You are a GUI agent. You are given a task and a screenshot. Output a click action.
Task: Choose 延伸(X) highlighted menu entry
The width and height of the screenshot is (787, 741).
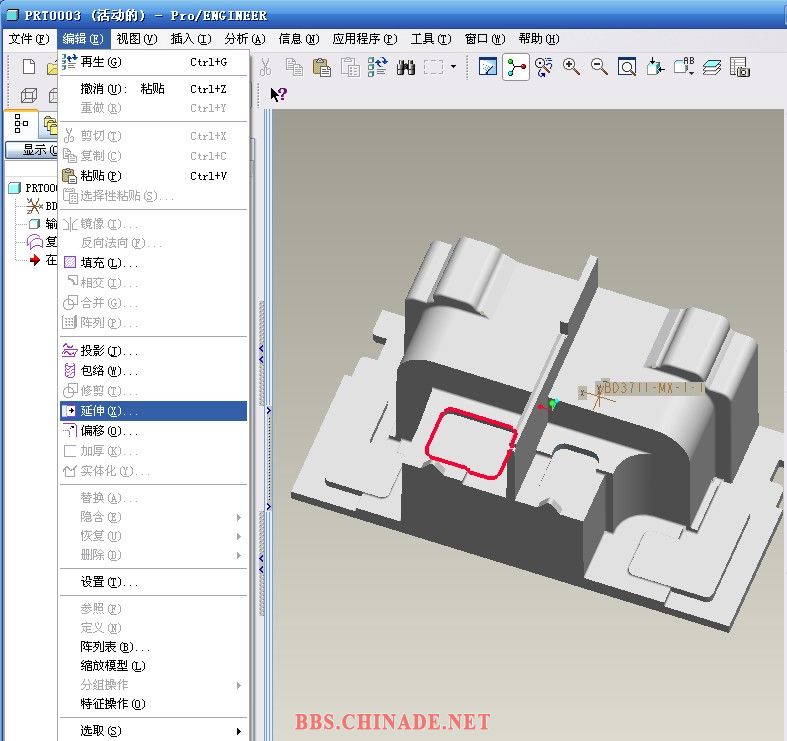click(154, 411)
